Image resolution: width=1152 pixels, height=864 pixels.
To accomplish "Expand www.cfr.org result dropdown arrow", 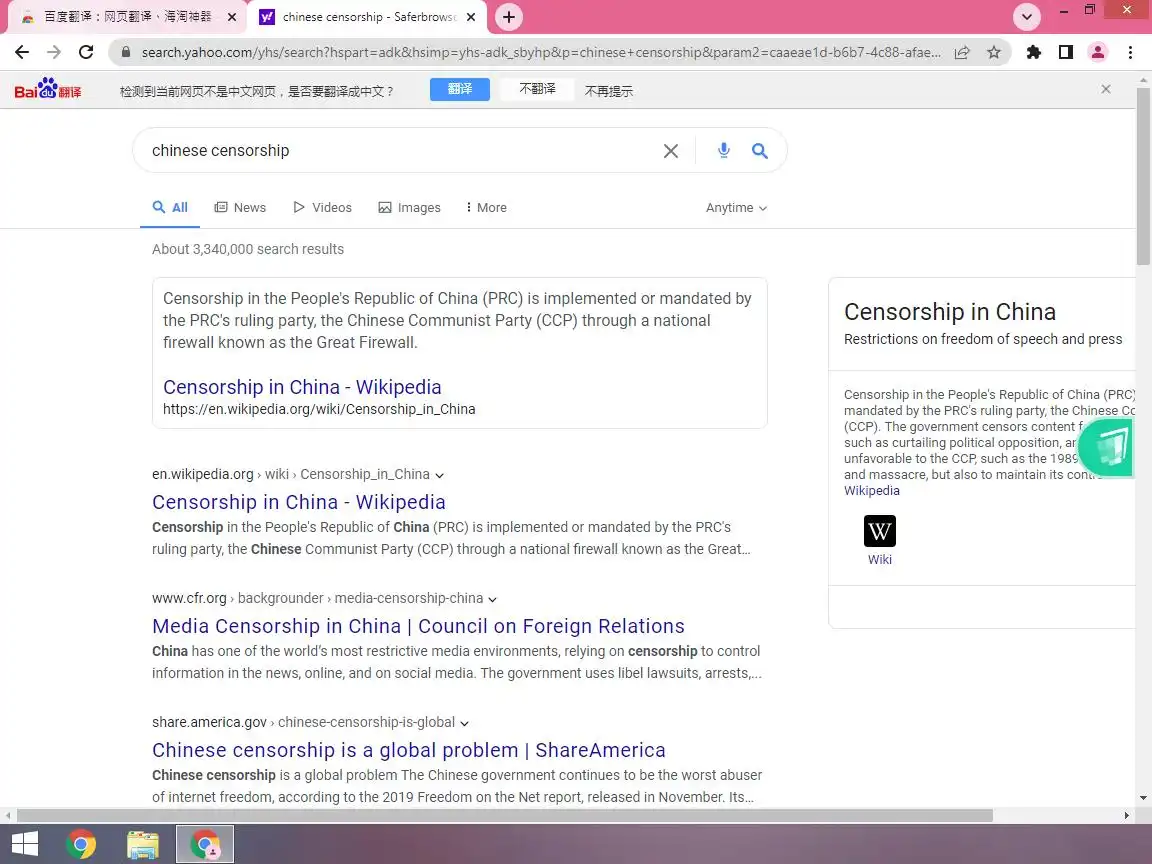I will (492, 600).
